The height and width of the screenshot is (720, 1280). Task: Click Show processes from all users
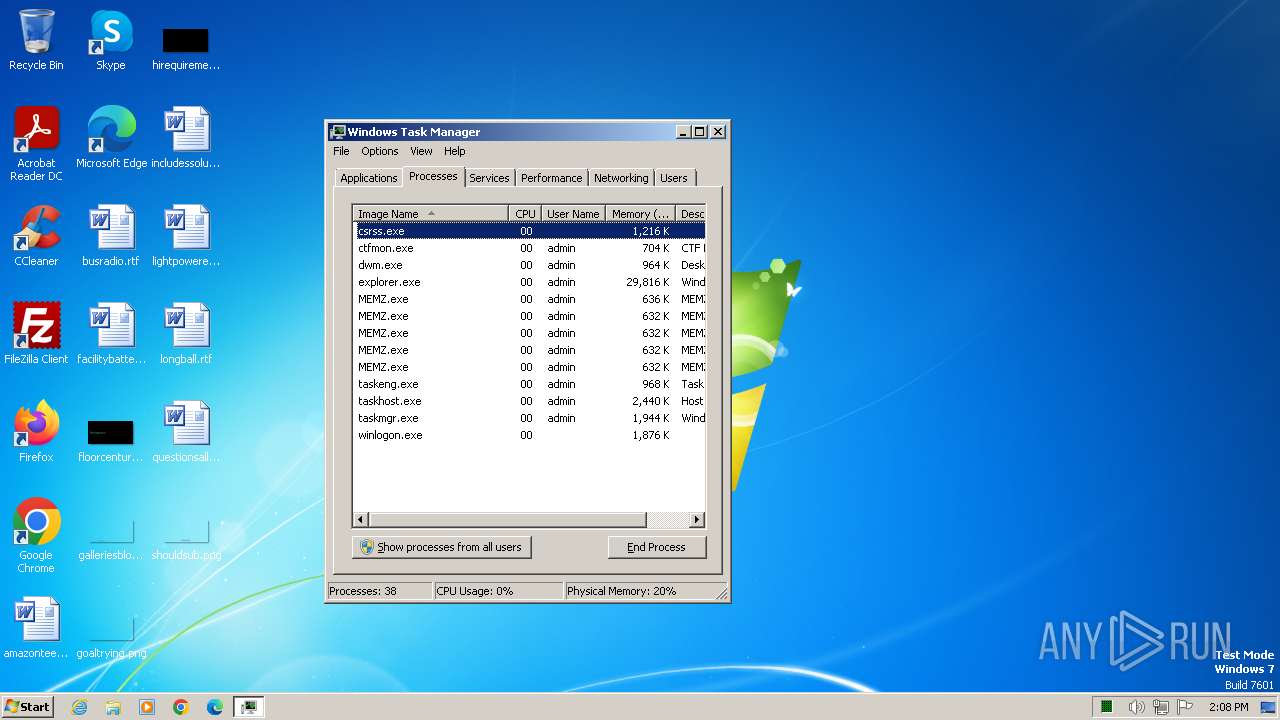(x=442, y=547)
